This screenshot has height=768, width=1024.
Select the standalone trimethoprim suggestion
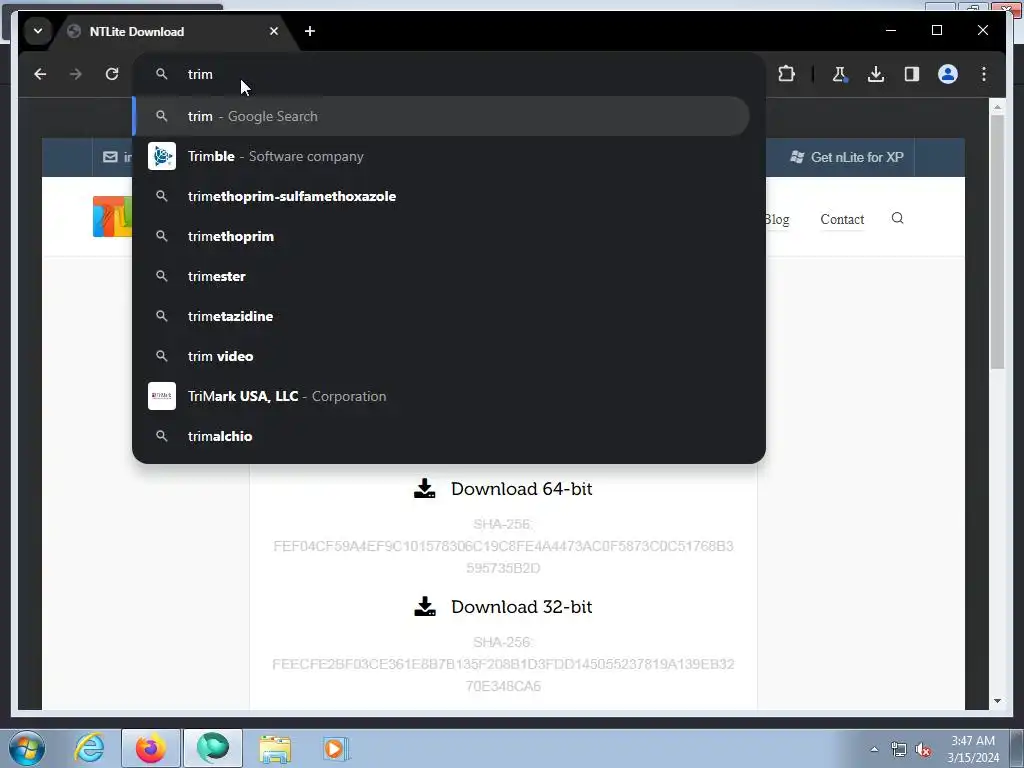pos(441,236)
